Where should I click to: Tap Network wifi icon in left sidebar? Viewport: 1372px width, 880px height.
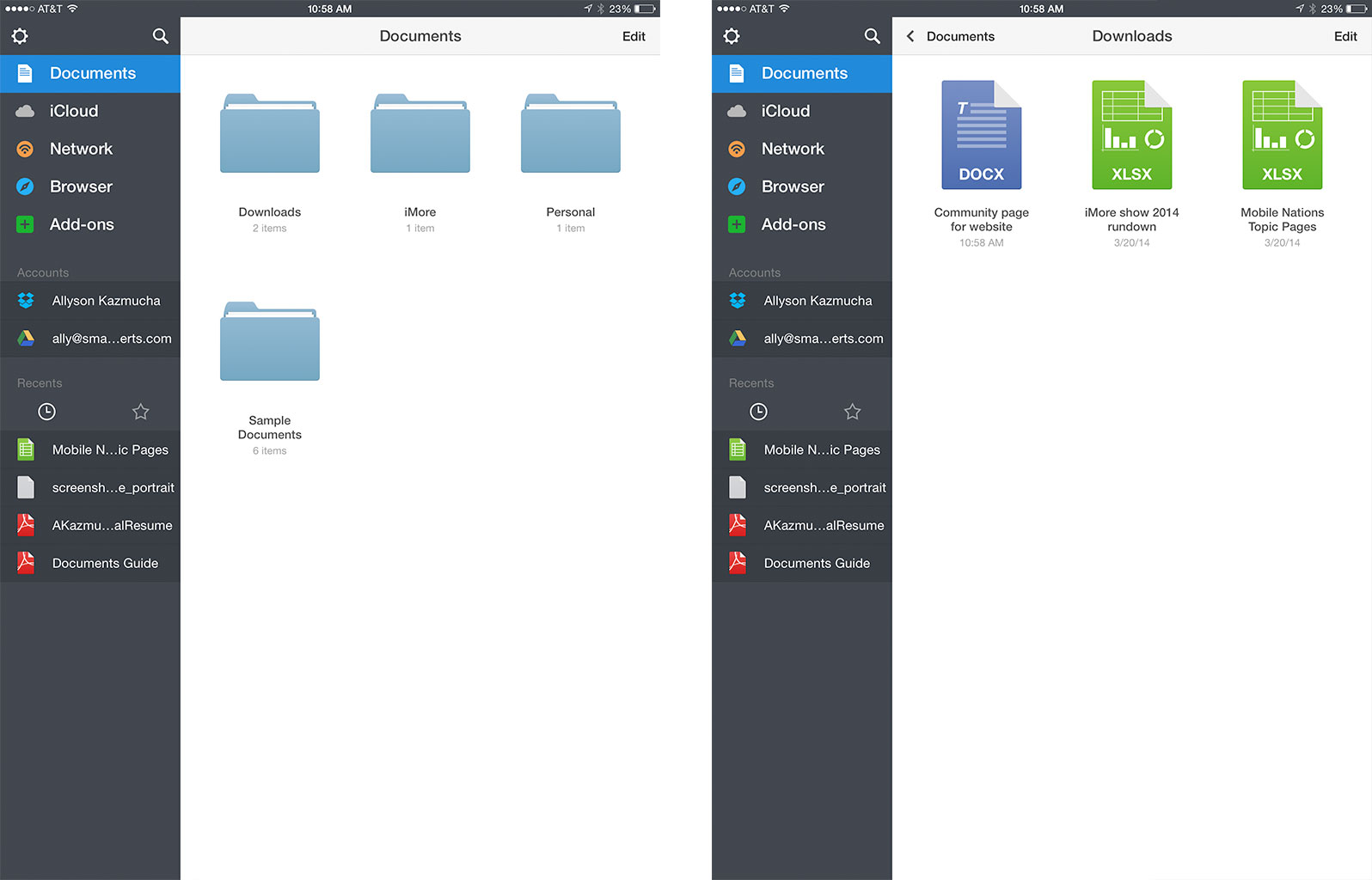(x=26, y=149)
